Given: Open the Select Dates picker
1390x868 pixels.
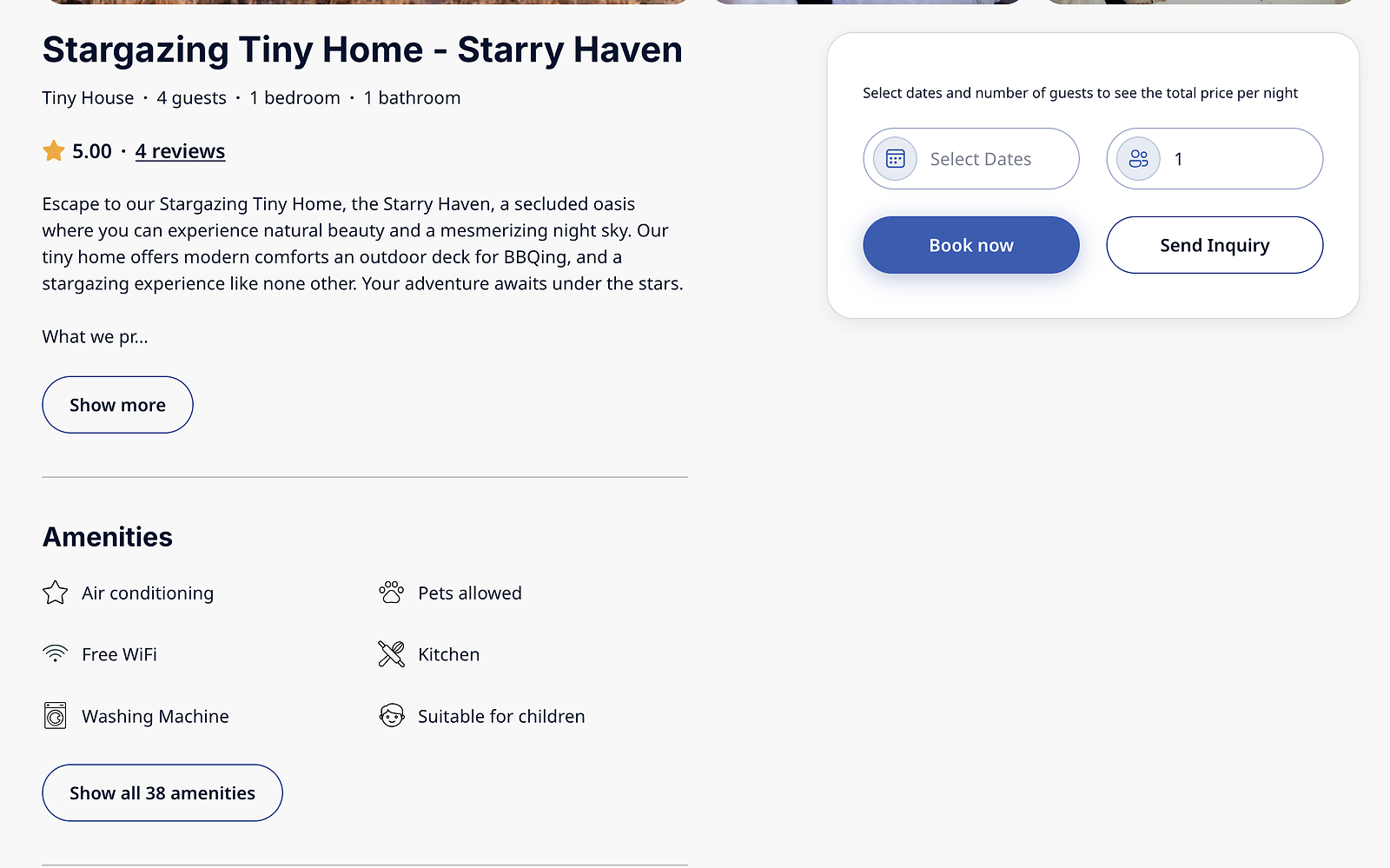Looking at the screenshot, I should (x=980, y=159).
